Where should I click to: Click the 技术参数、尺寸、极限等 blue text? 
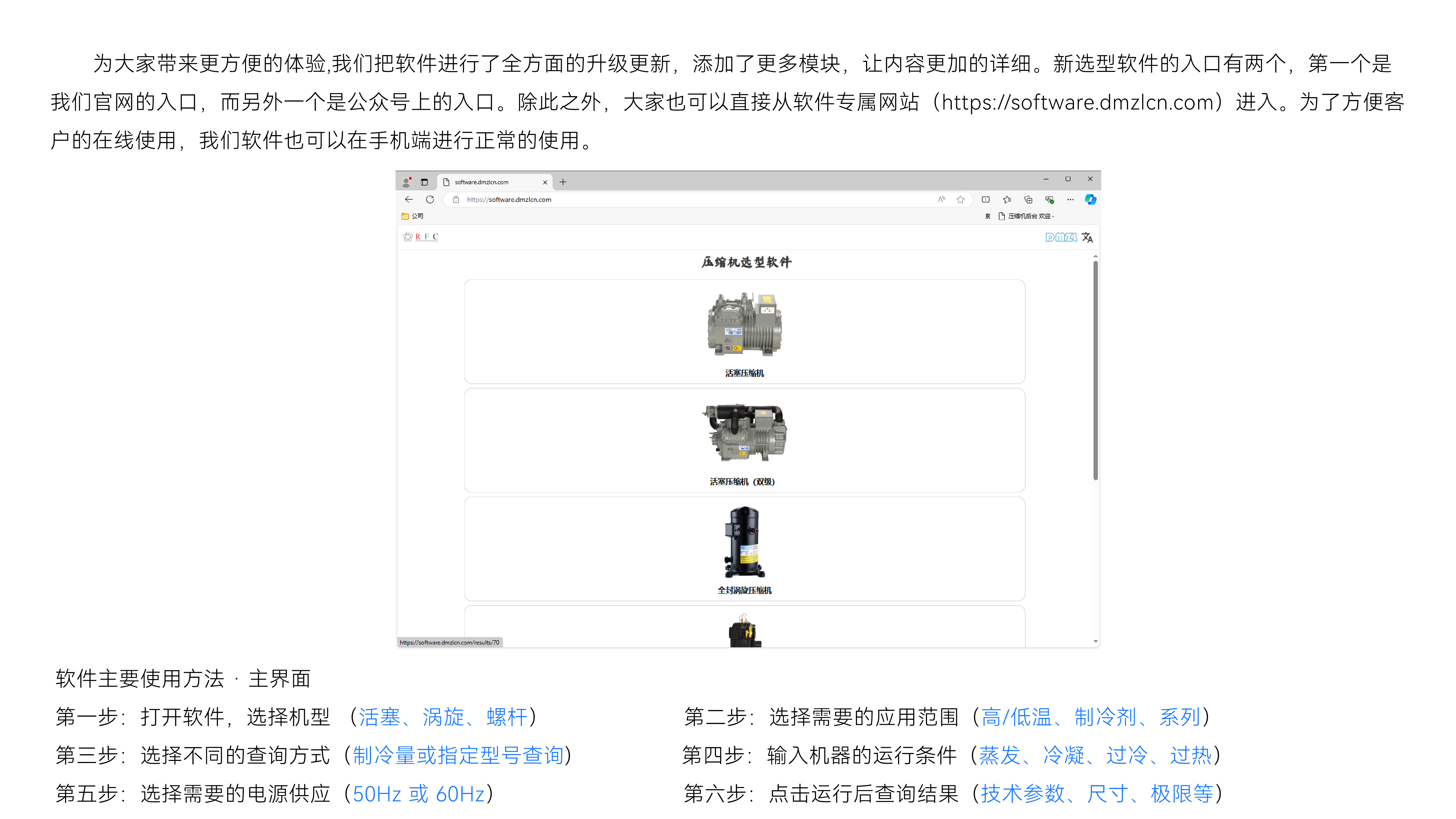coord(1097,794)
